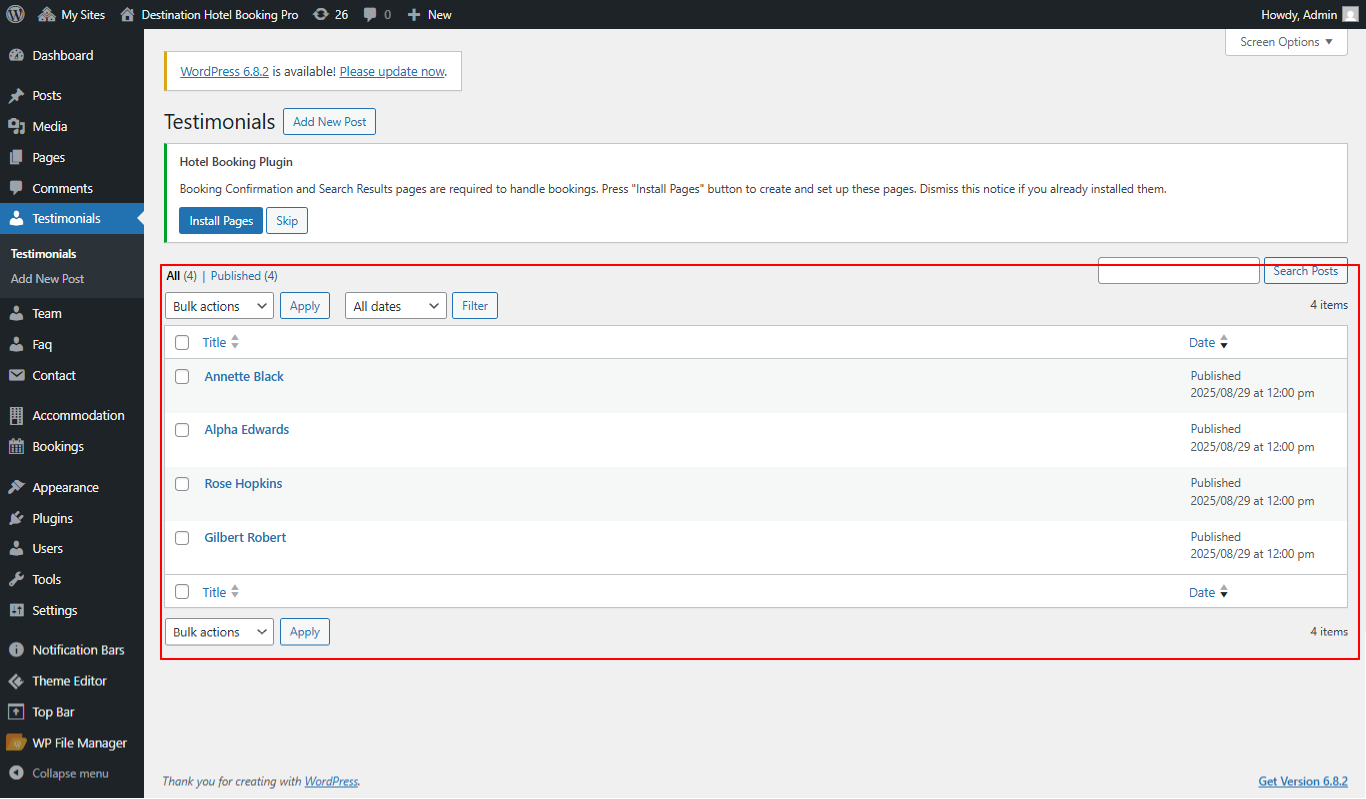Open Accommodation menu in sidebar
Screen dimensions: 1366x799
72,415
